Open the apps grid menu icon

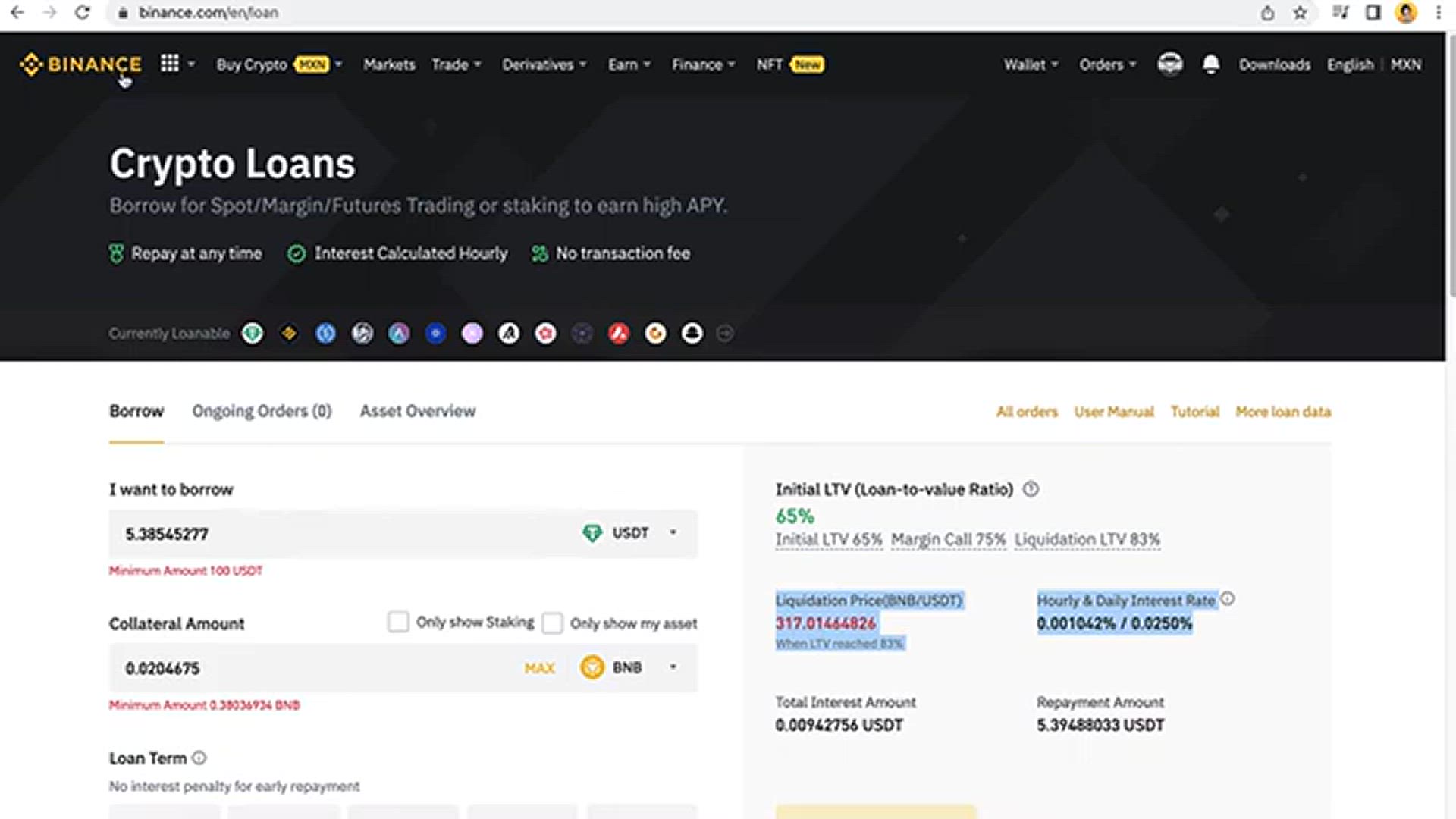(x=170, y=64)
